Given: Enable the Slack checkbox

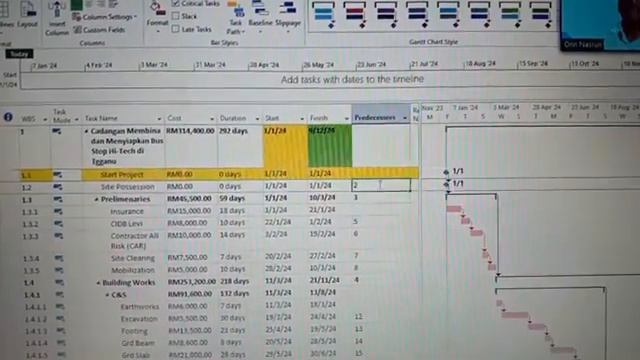Looking at the screenshot, I should pyautogui.click(x=176, y=16).
